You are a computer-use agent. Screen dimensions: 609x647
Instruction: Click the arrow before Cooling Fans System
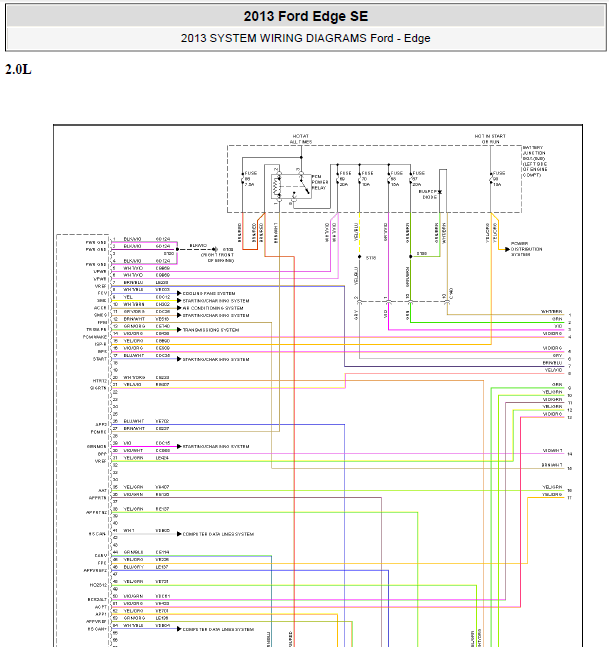point(179,293)
